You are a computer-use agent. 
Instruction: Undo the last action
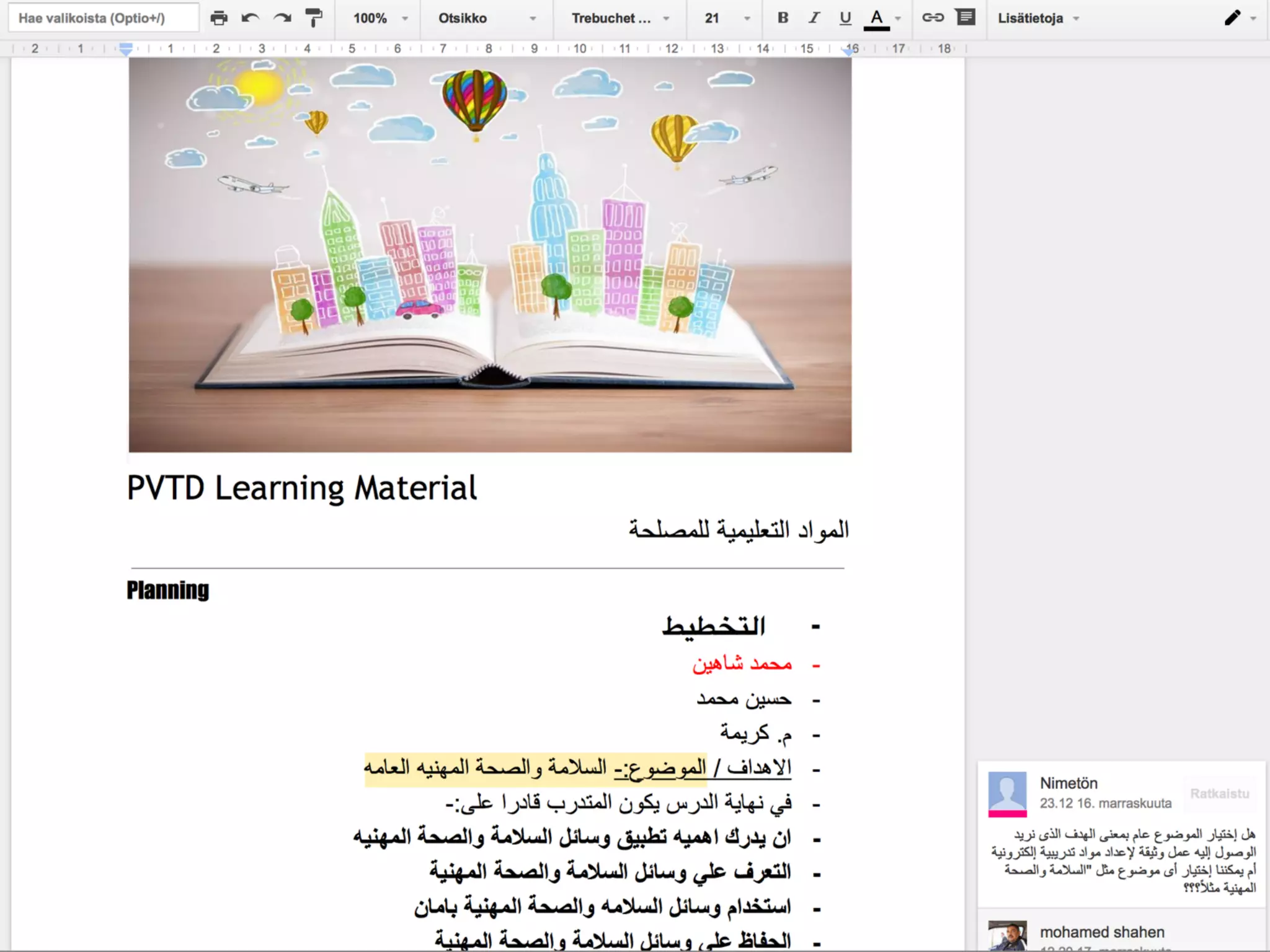tap(251, 18)
